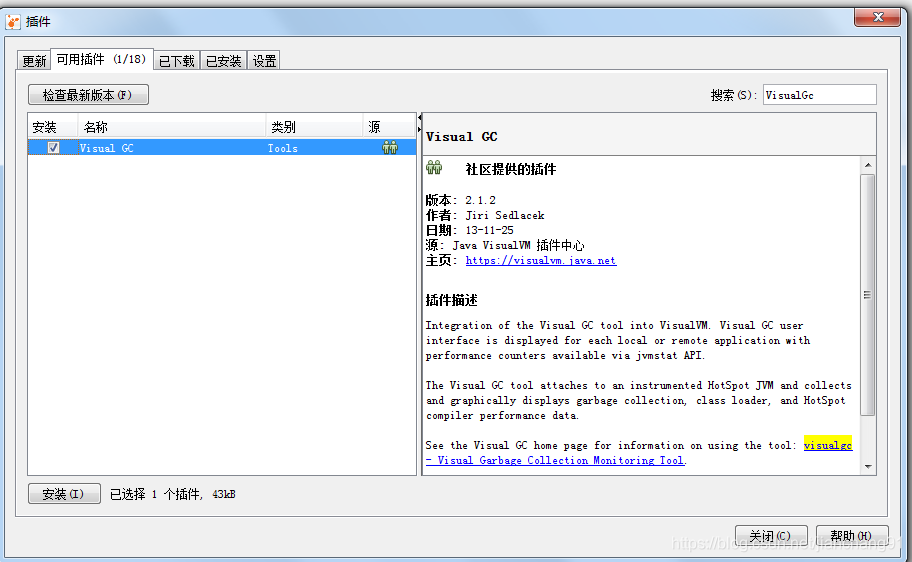912x562 pixels.
Task: Open the visualvm.java.net homepage link
Action: pyautogui.click(x=541, y=261)
